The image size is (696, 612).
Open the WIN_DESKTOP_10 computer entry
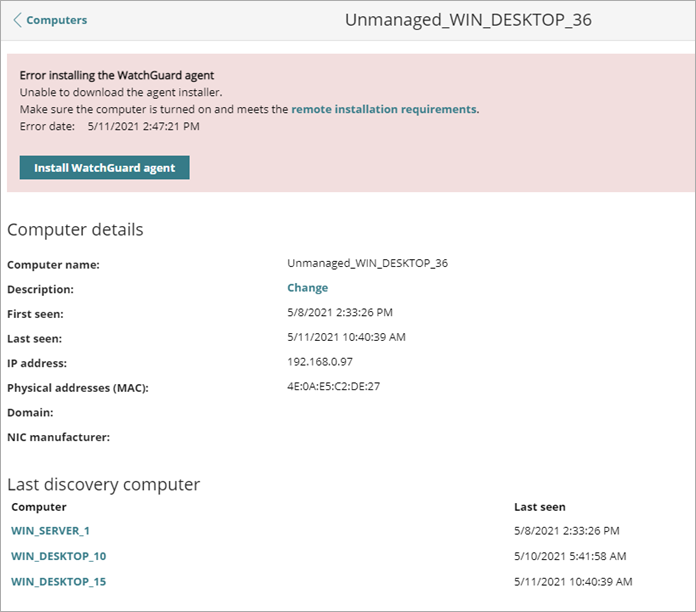click(x=58, y=556)
